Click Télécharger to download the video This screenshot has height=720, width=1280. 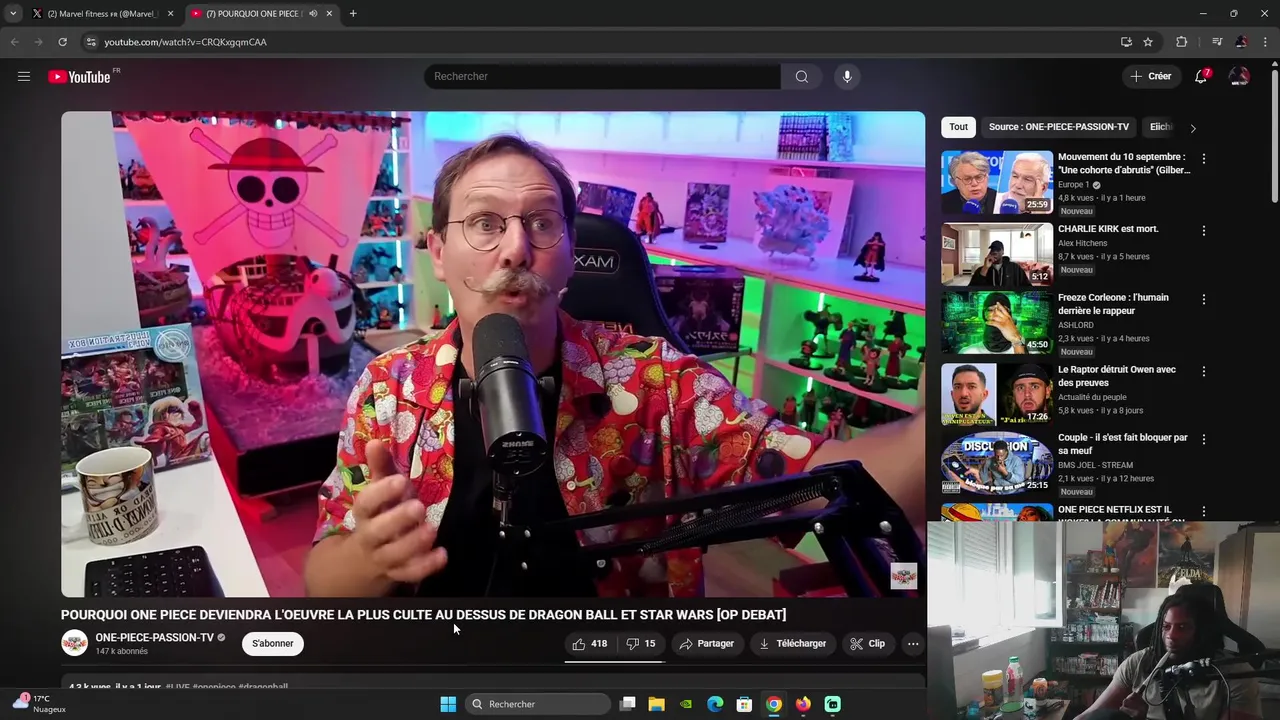click(x=792, y=644)
